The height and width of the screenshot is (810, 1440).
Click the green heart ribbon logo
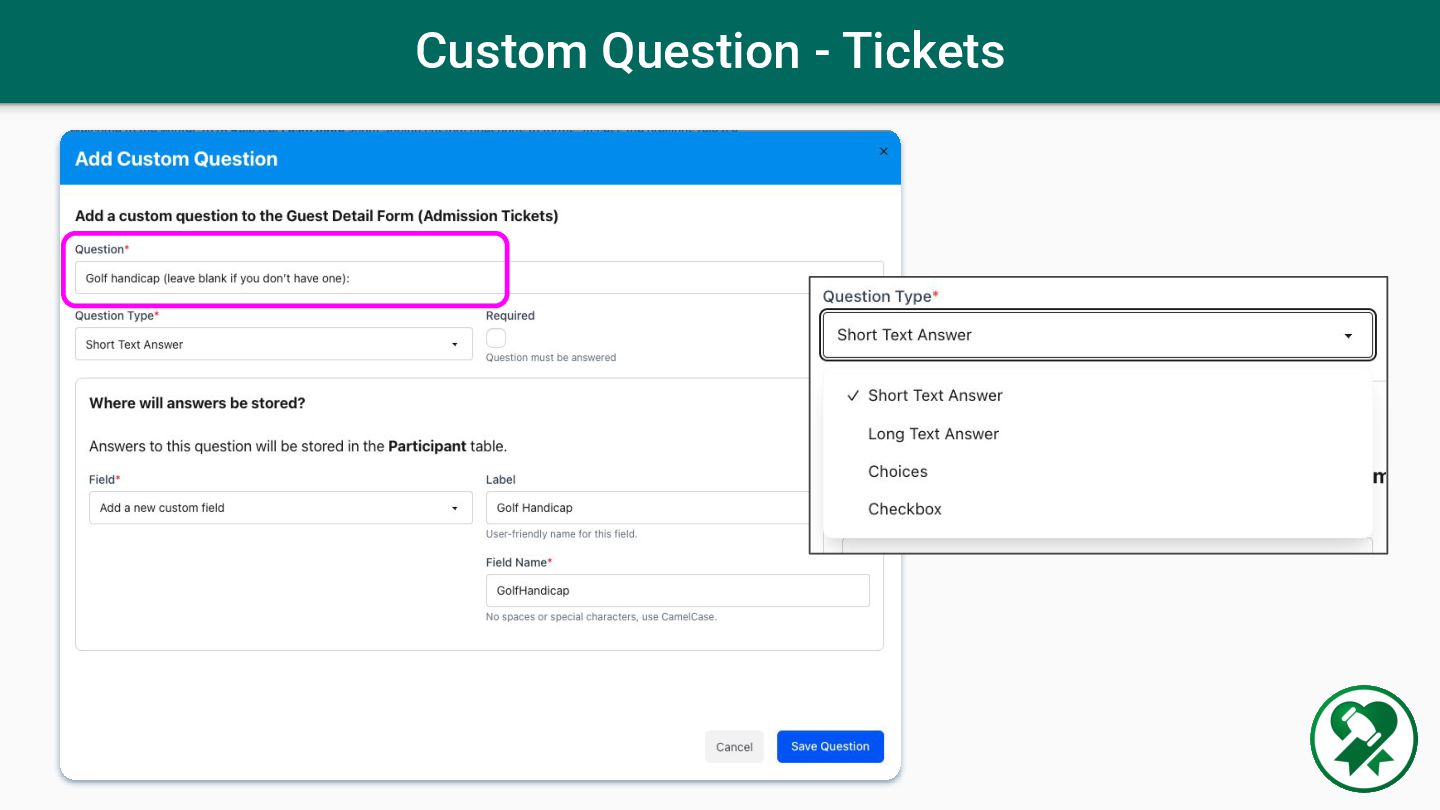coord(1364,739)
